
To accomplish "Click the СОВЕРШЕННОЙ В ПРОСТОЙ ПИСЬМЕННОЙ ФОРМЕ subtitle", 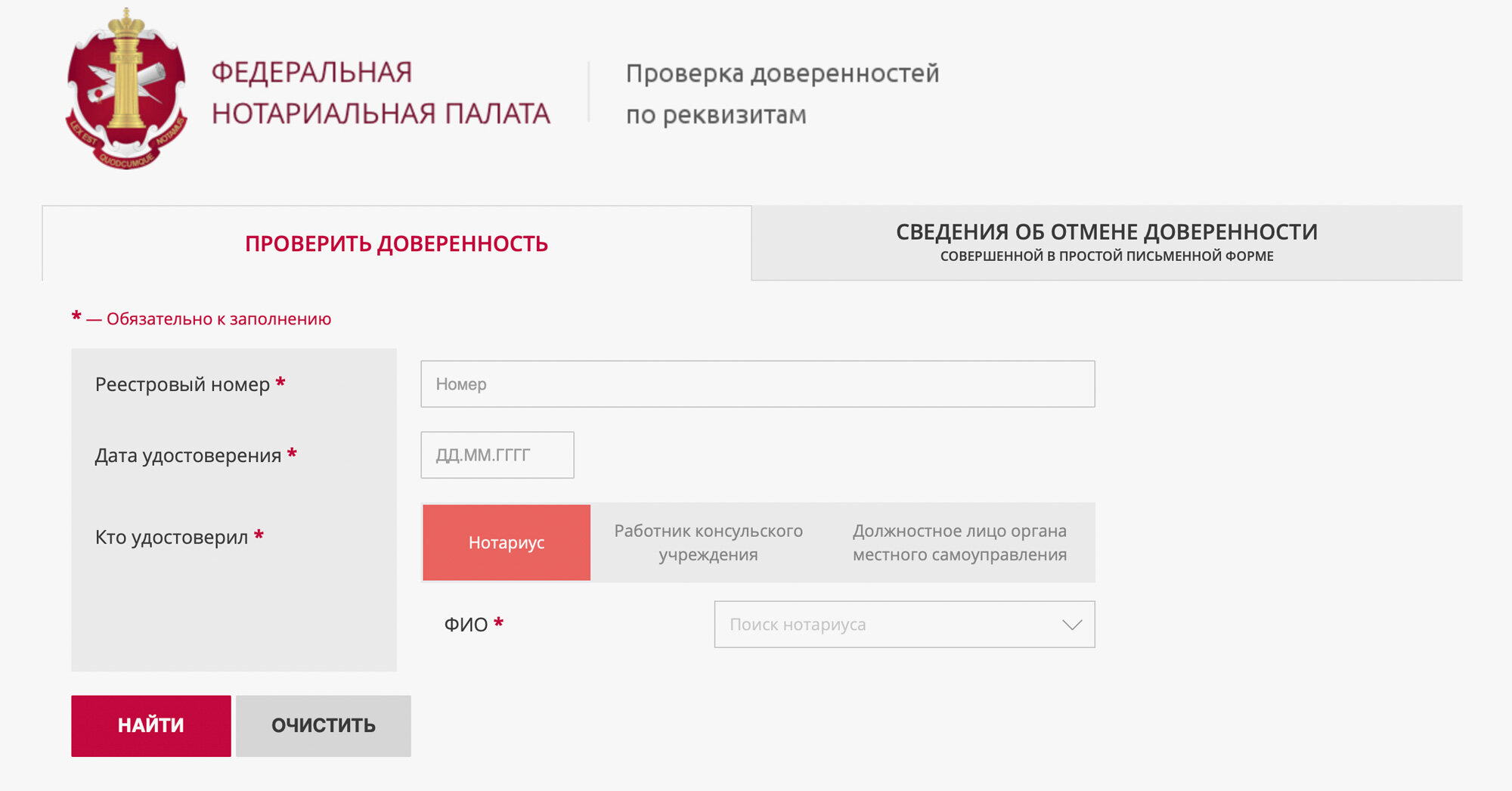I will pos(1107,256).
